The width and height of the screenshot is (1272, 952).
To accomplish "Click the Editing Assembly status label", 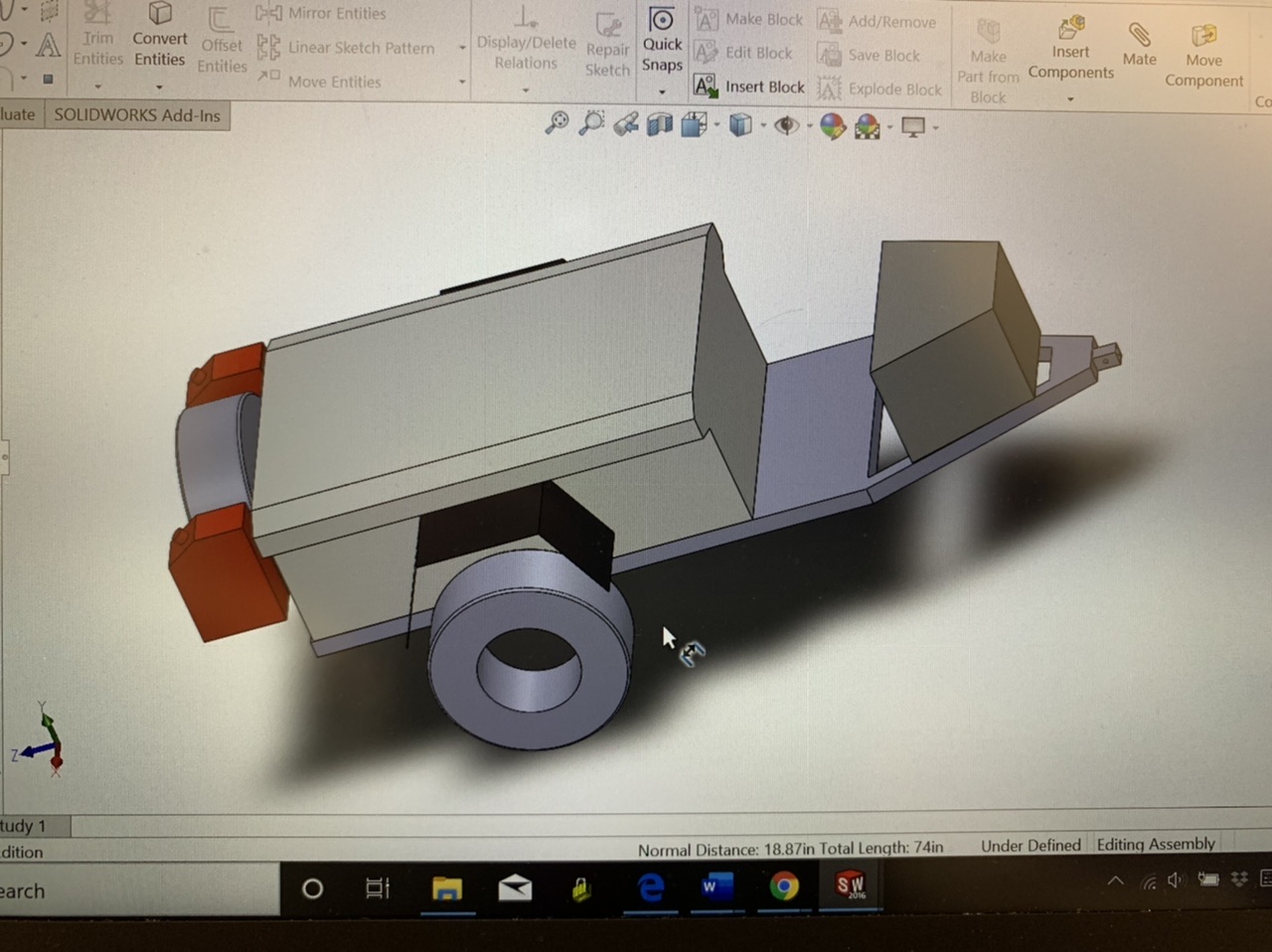I will (1156, 844).
